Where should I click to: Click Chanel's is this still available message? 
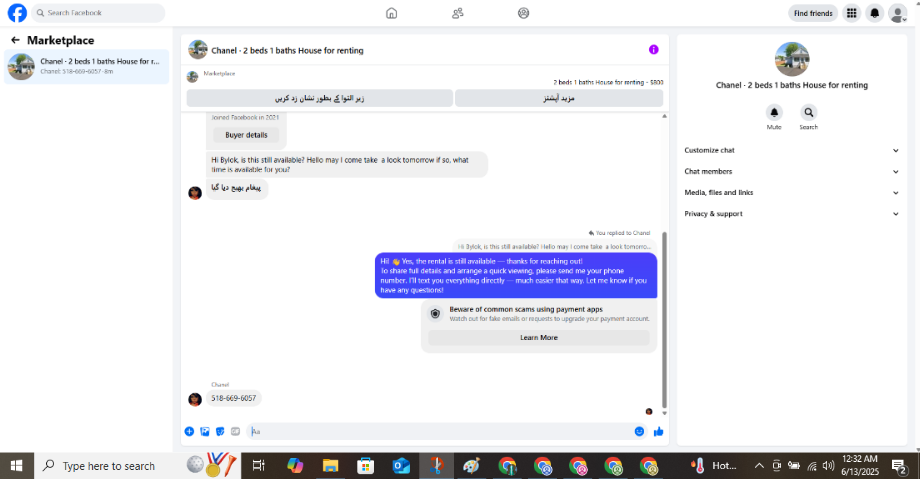[347, 164]
